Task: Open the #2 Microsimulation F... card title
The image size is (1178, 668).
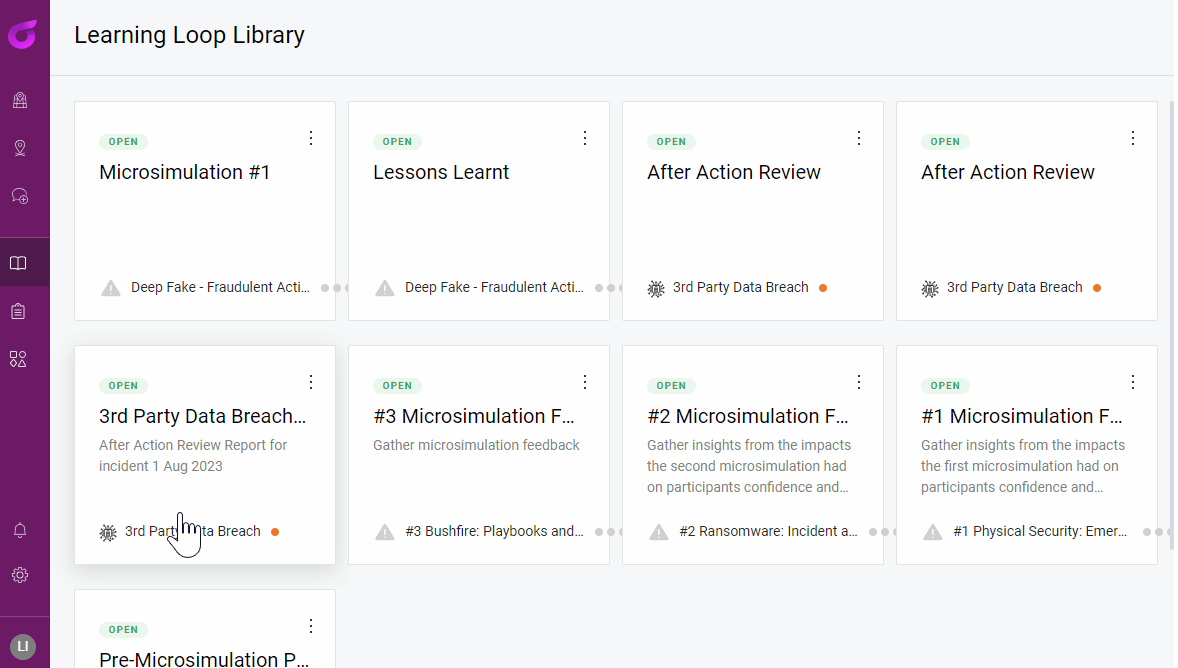Action: [x=748, y=416]
